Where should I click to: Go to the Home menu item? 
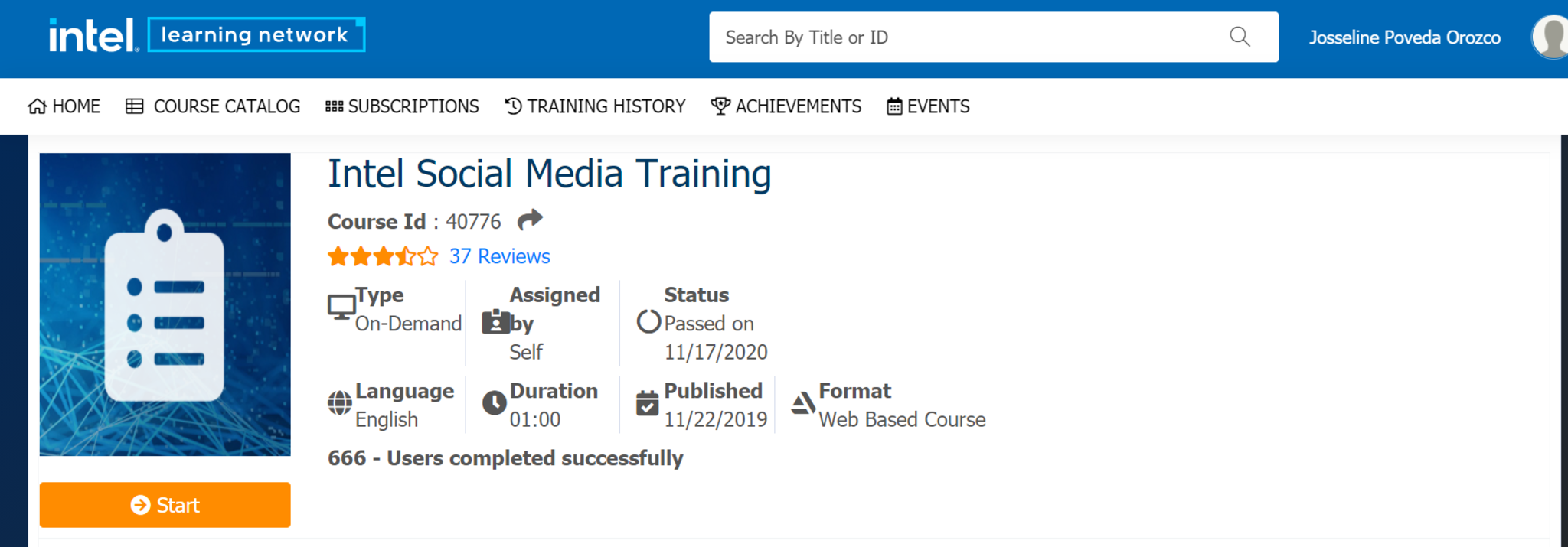click(x=64, y=106)
